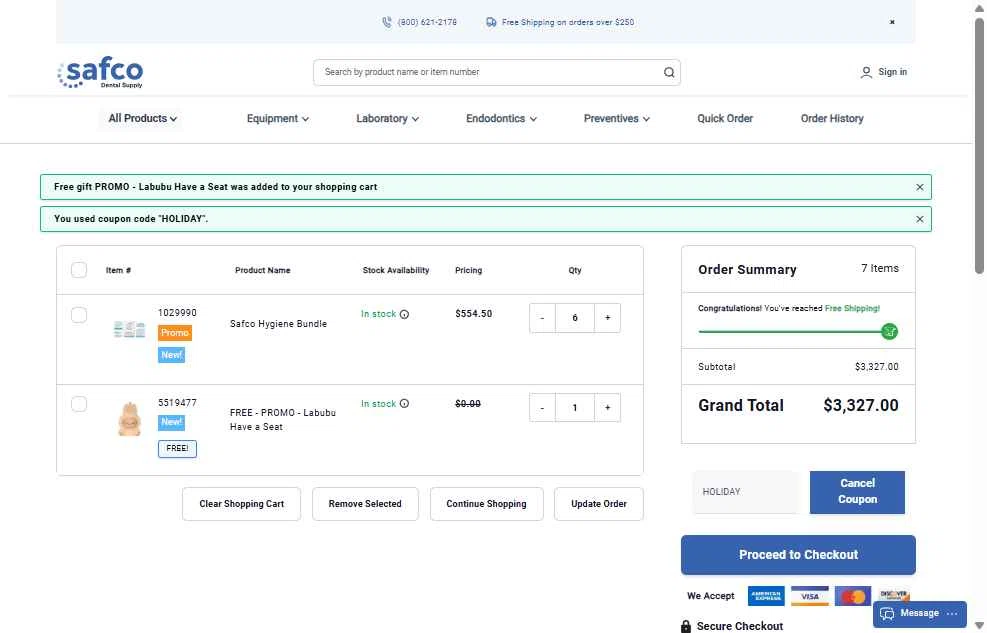Click Continue Shopping button
This screenshot has height=633, width=987.
(x=487, y=504)
